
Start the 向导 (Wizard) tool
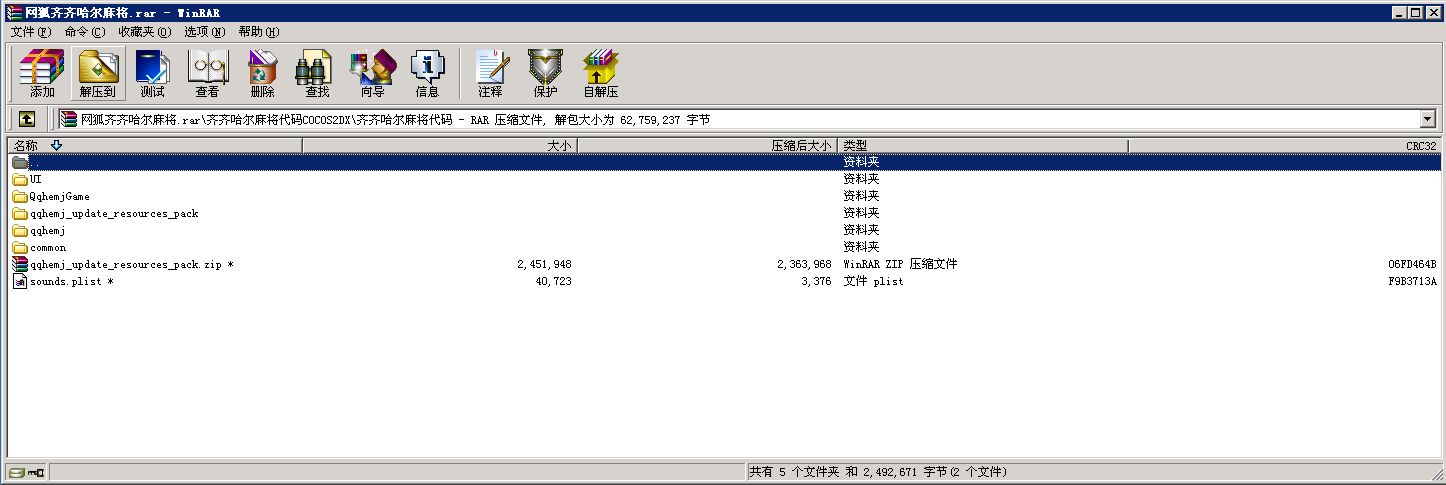point(372,74)
